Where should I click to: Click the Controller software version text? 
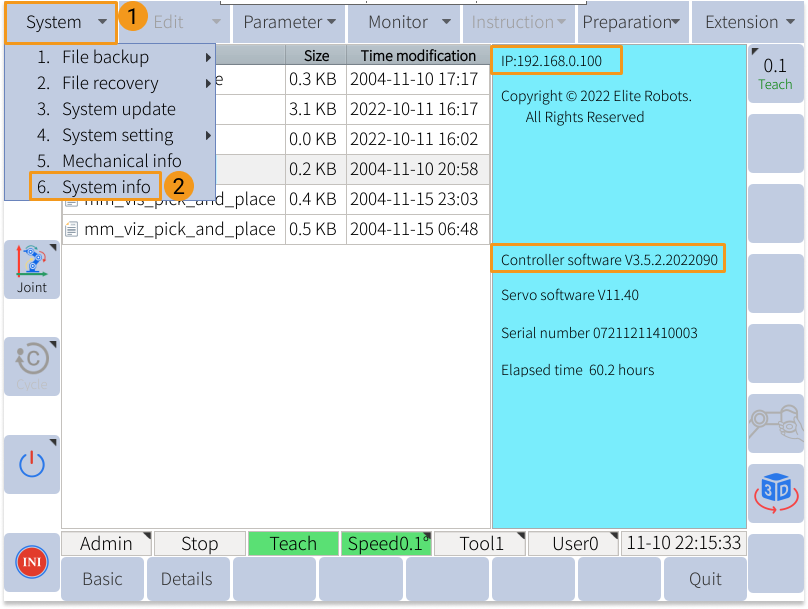click(x=609, y=260)
